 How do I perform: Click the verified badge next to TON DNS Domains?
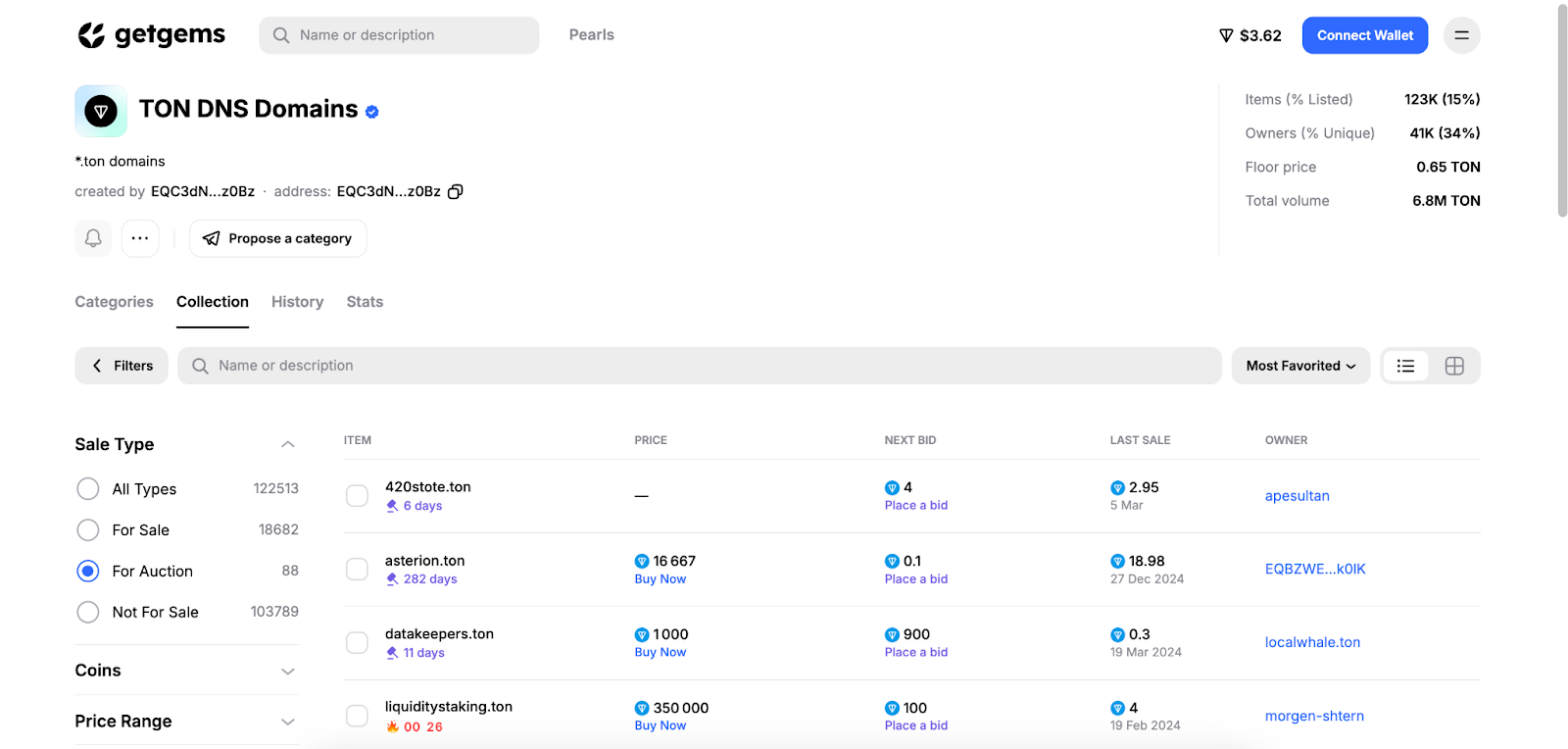pyautogui.click(x=372, y=112)
